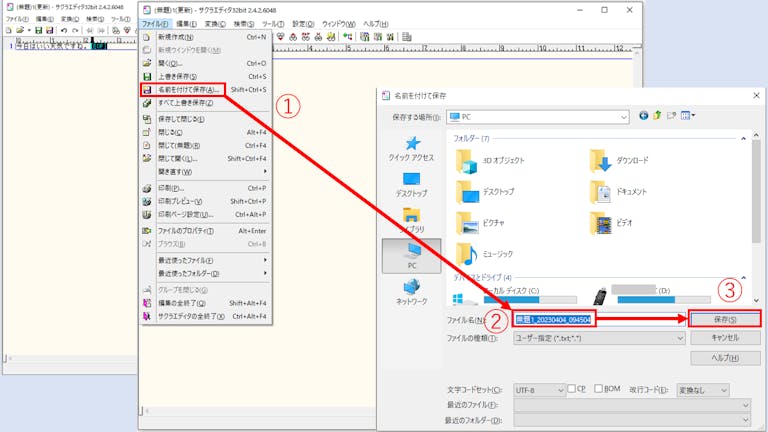Select the Pictures folder
Screen dimensions: 768x432
point(480,223)
